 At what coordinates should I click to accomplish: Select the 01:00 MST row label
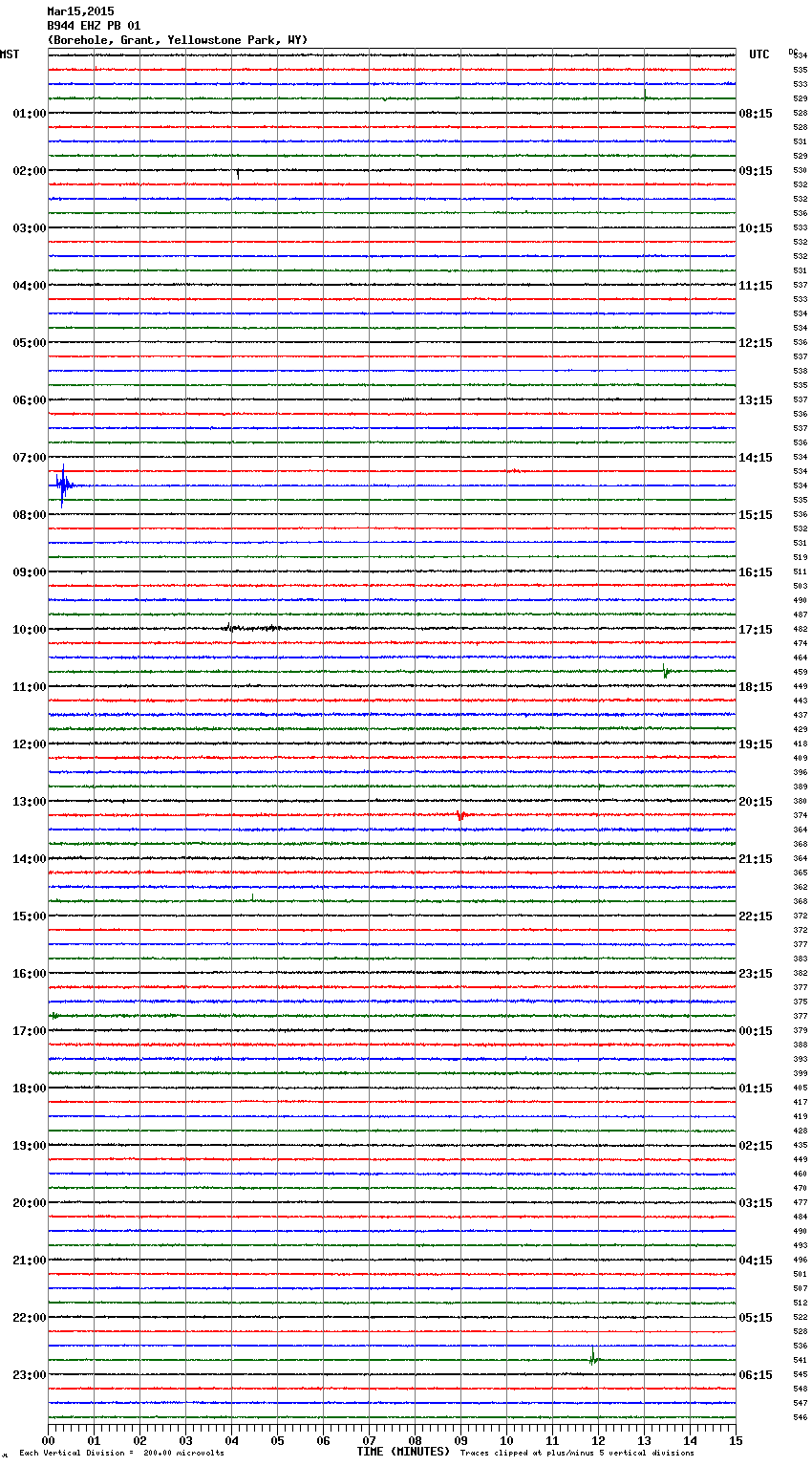pyautogui.click(x=30, y=114)
